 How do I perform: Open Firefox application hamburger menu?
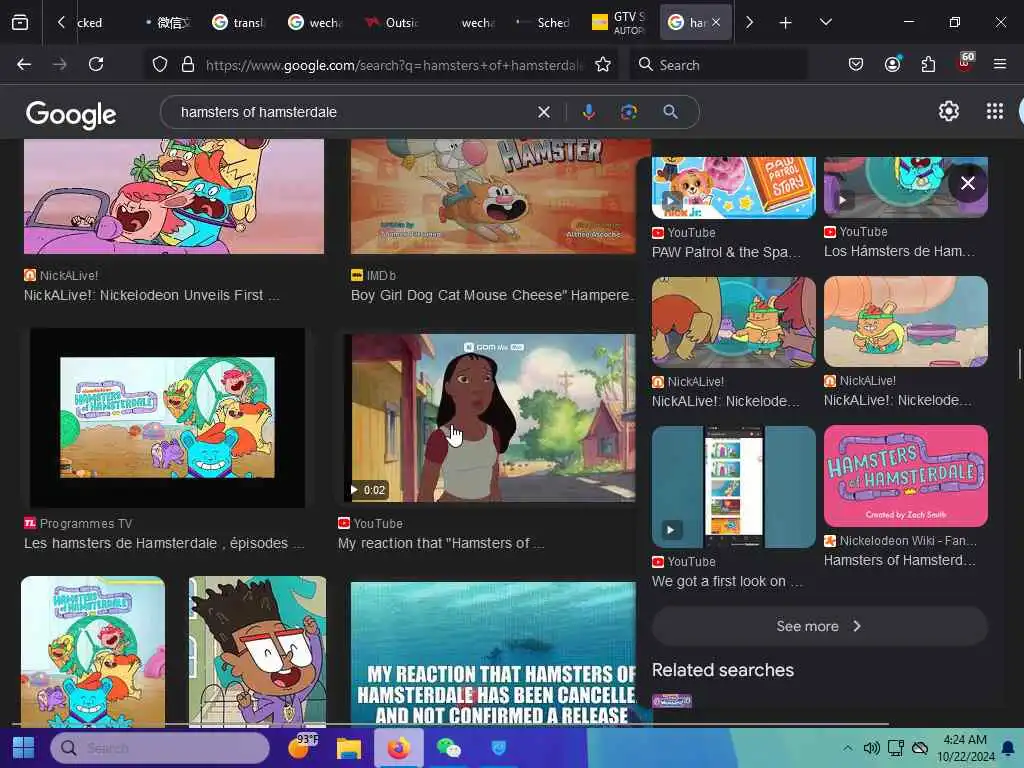(999, 64)
